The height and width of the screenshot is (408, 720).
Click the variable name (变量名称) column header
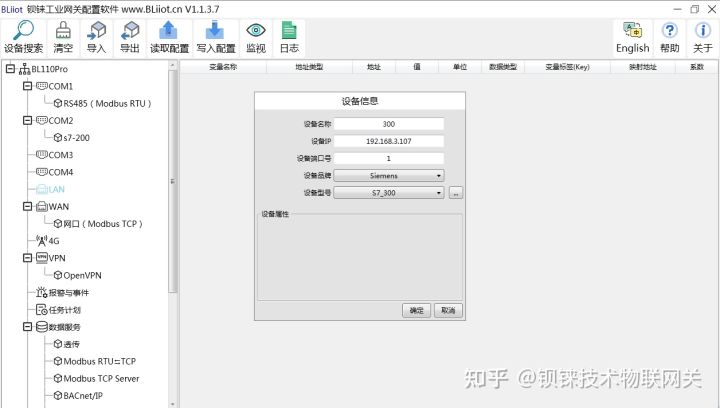223,67
